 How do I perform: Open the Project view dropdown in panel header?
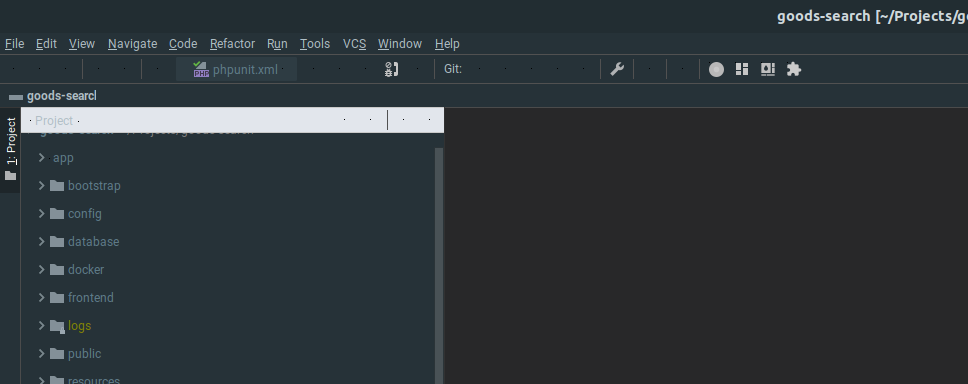(x=54, y=120)
